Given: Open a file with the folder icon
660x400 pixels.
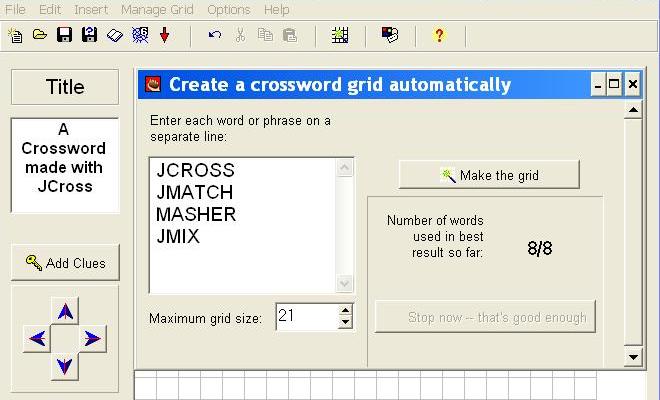Looking at the screenshot, I should [40, 35].
